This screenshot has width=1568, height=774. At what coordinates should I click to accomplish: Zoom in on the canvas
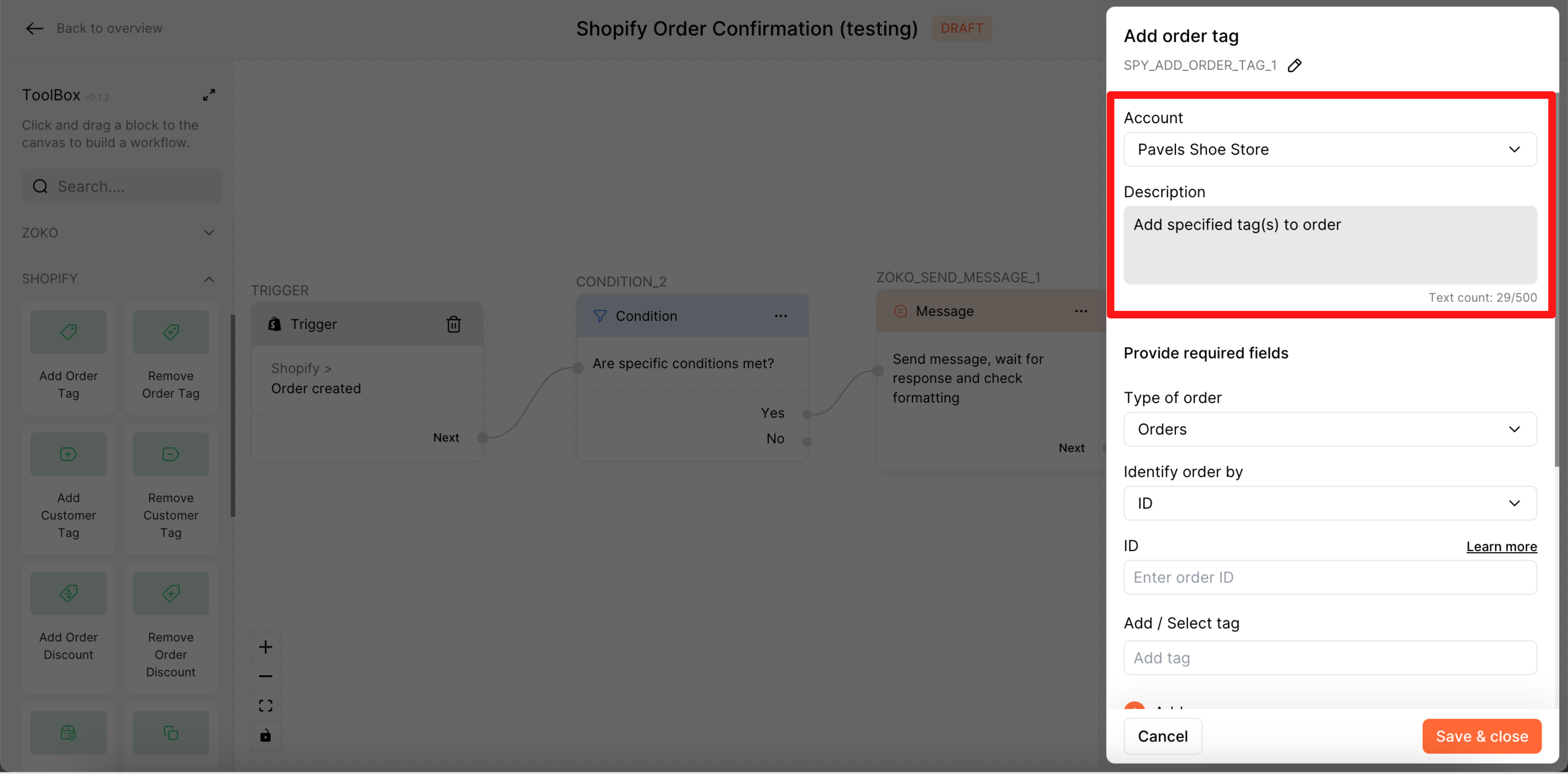click(x=265, y=647)
